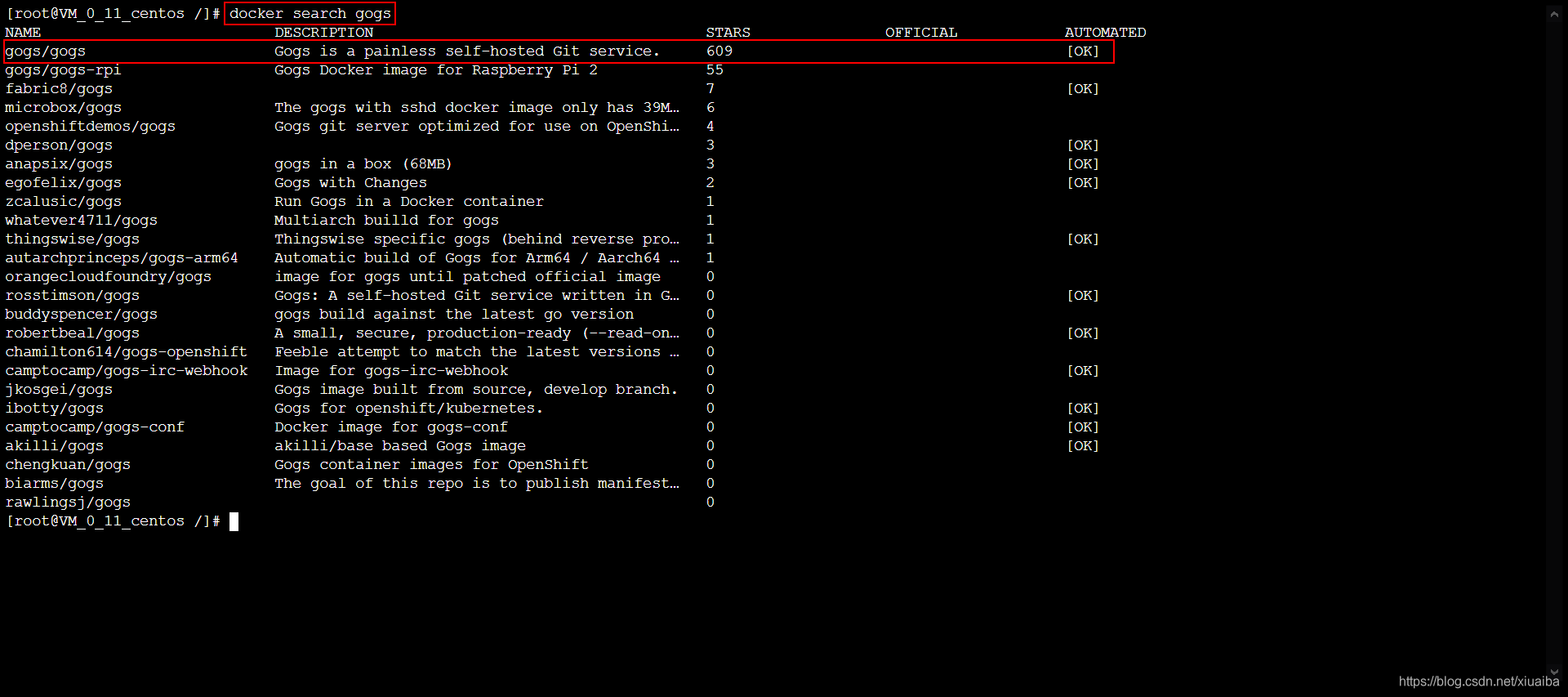Click the scroll up arrow of the terminal scrollbar

1554,14
